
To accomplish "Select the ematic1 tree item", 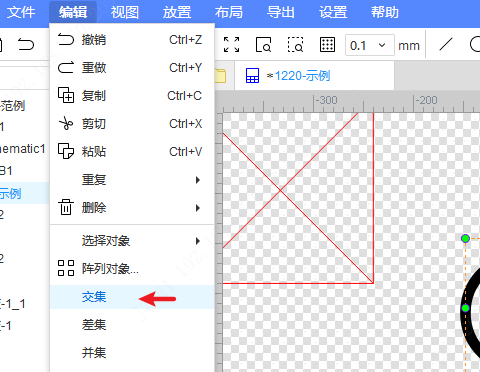I will point(22,149).
